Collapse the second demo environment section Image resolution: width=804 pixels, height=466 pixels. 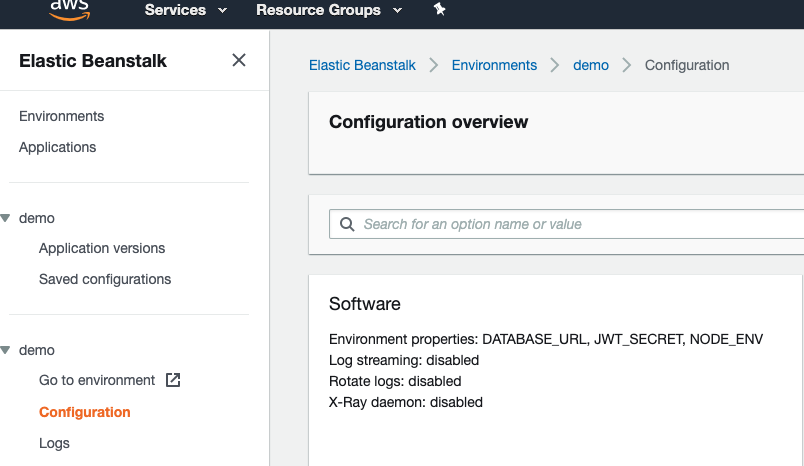[x=5, y=350]
